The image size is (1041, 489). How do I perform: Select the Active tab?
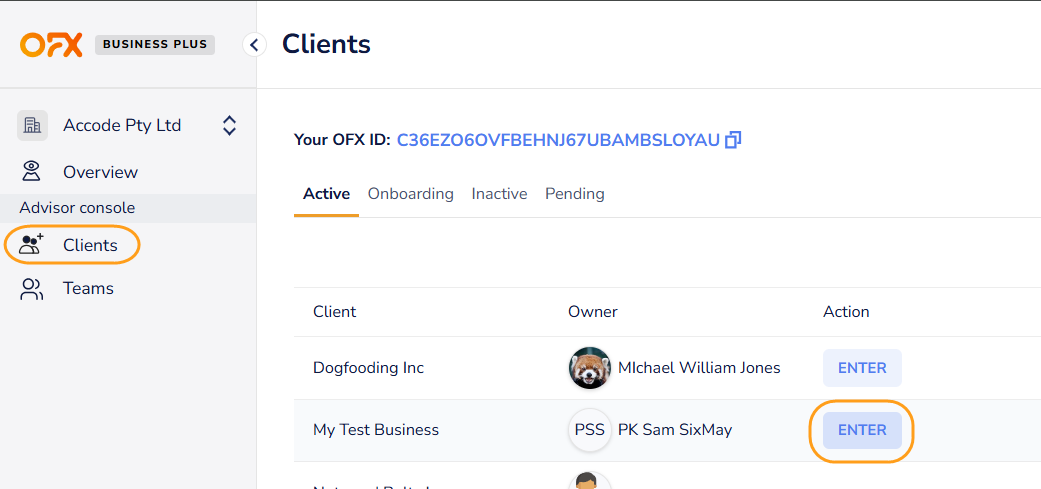tap(326, 194)
